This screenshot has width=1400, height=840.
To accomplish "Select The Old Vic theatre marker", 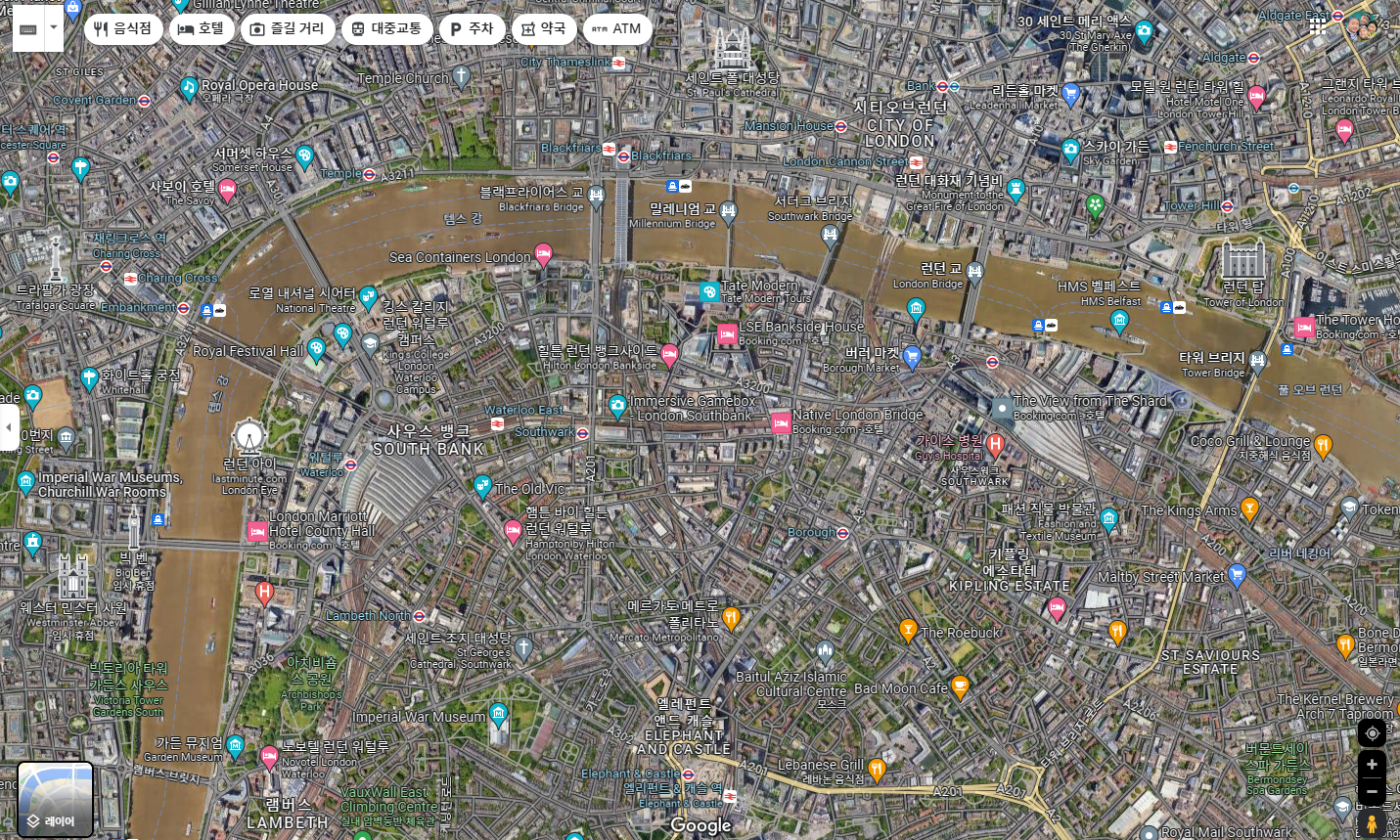I will [x=482, y=485].
